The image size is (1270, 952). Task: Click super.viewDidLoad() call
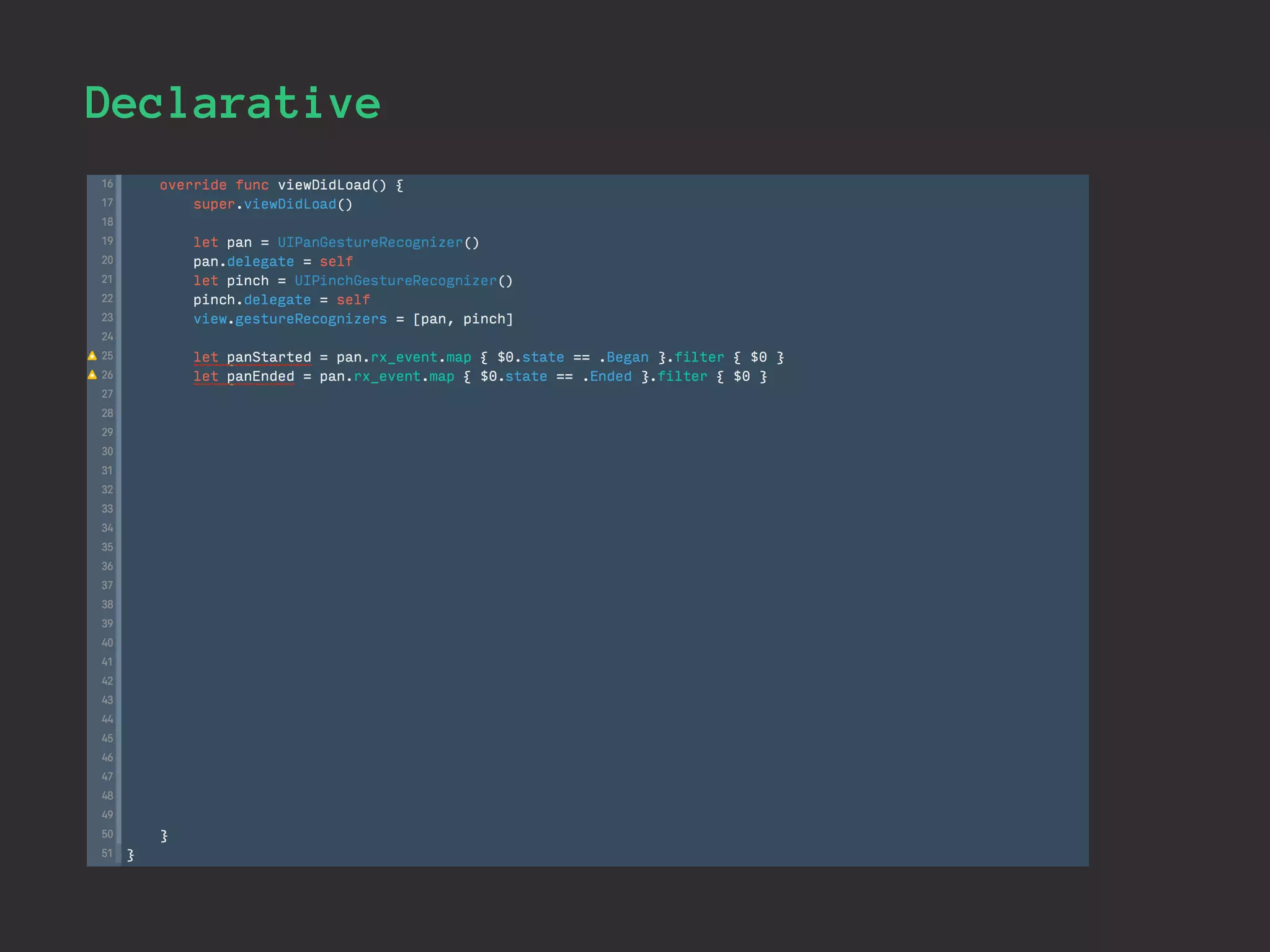pyautogui.click(x=273, y=205)
